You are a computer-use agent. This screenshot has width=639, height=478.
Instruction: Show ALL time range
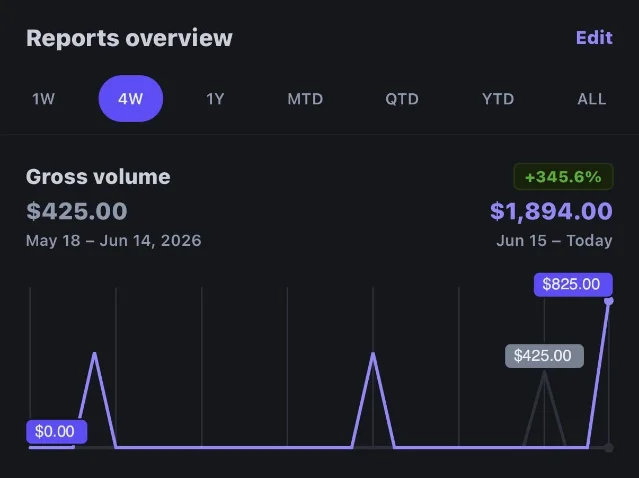click(592, 99)
